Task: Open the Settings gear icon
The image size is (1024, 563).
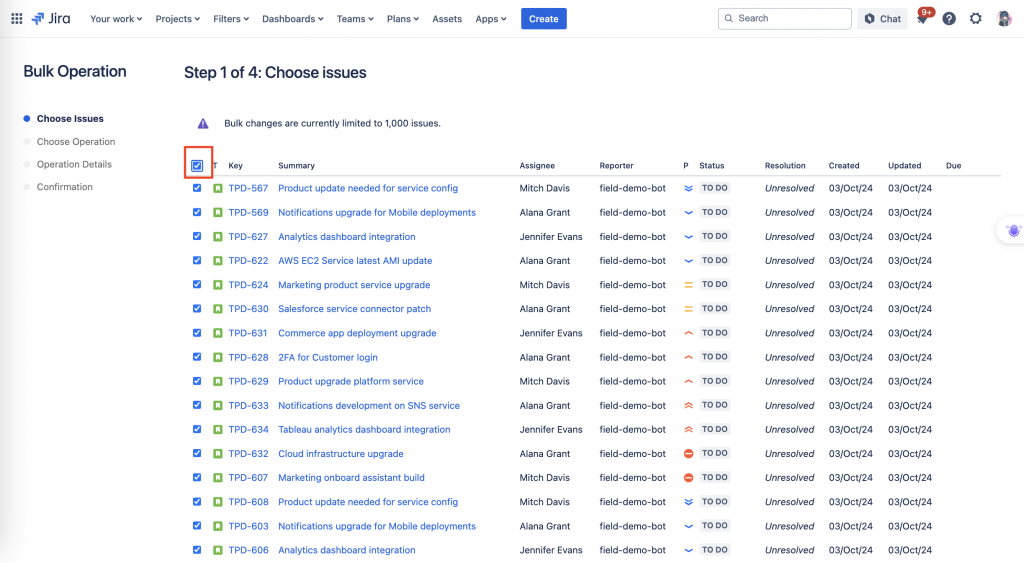Action: click(976, 19)
